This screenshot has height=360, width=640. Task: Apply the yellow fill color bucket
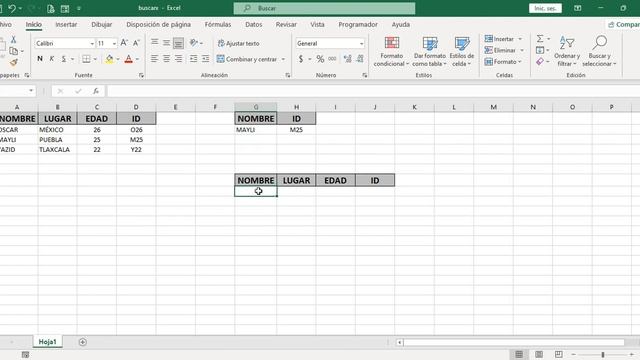(x=109, y=59)
